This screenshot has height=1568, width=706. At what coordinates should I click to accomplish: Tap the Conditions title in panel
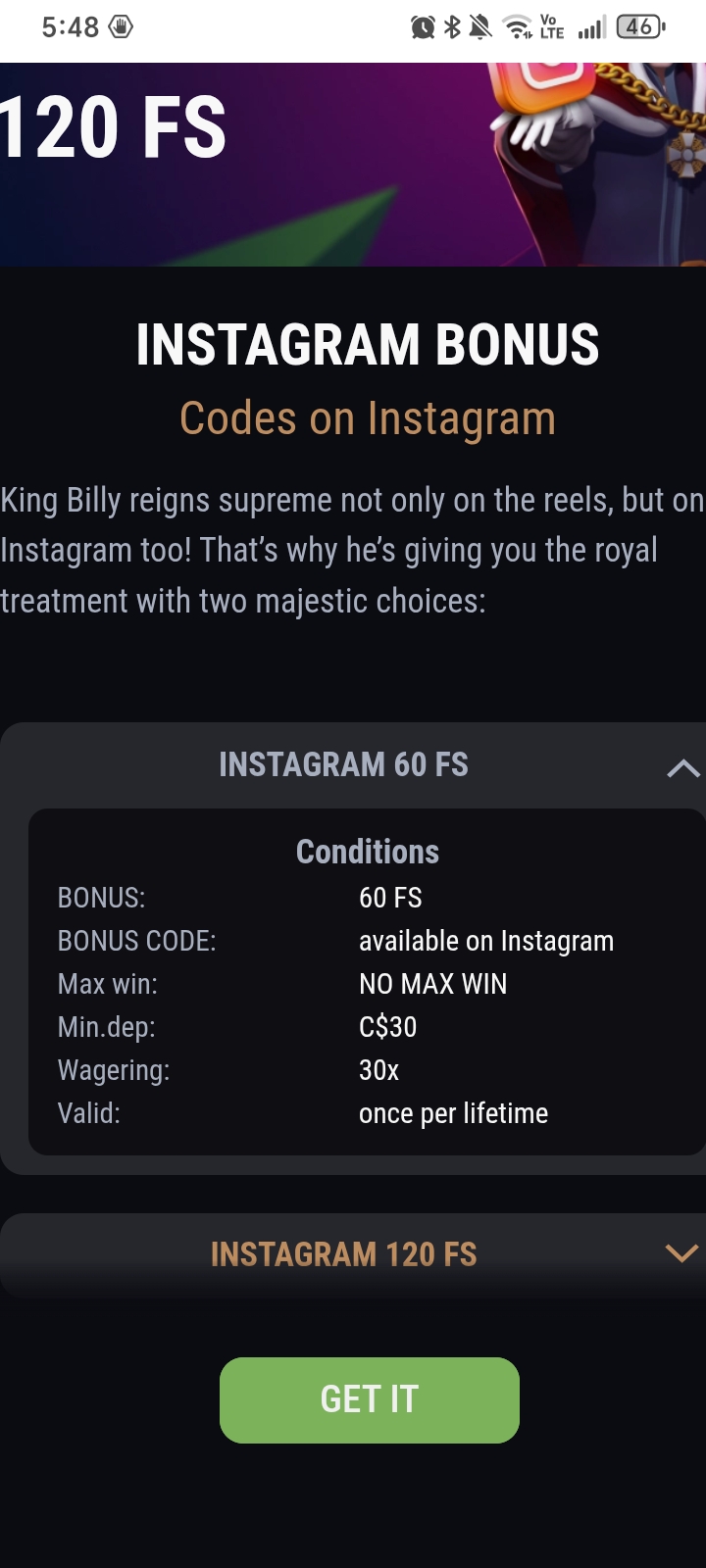tap(368, 852)
